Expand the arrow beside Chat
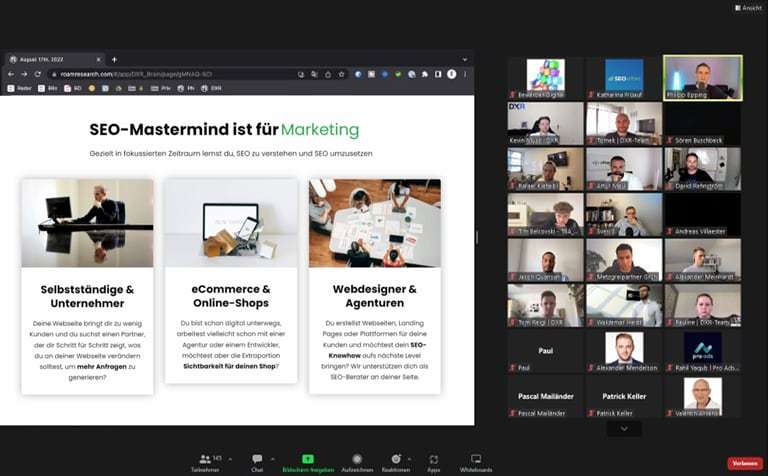 point(272,459)
